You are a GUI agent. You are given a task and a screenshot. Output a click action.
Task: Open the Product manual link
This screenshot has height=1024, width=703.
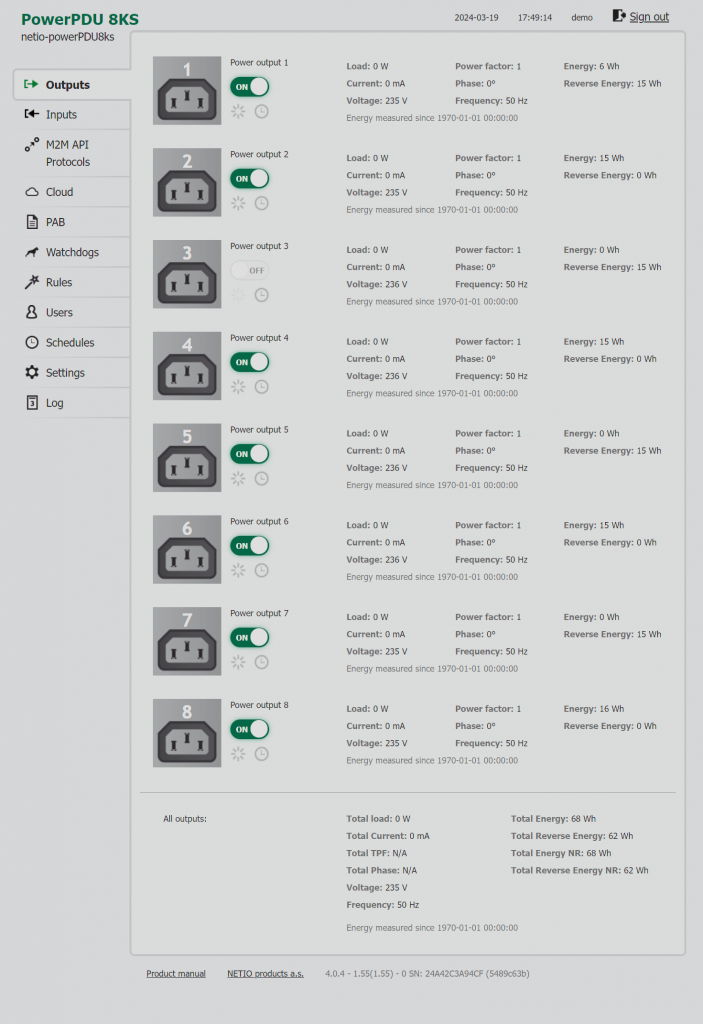[176, 974]
